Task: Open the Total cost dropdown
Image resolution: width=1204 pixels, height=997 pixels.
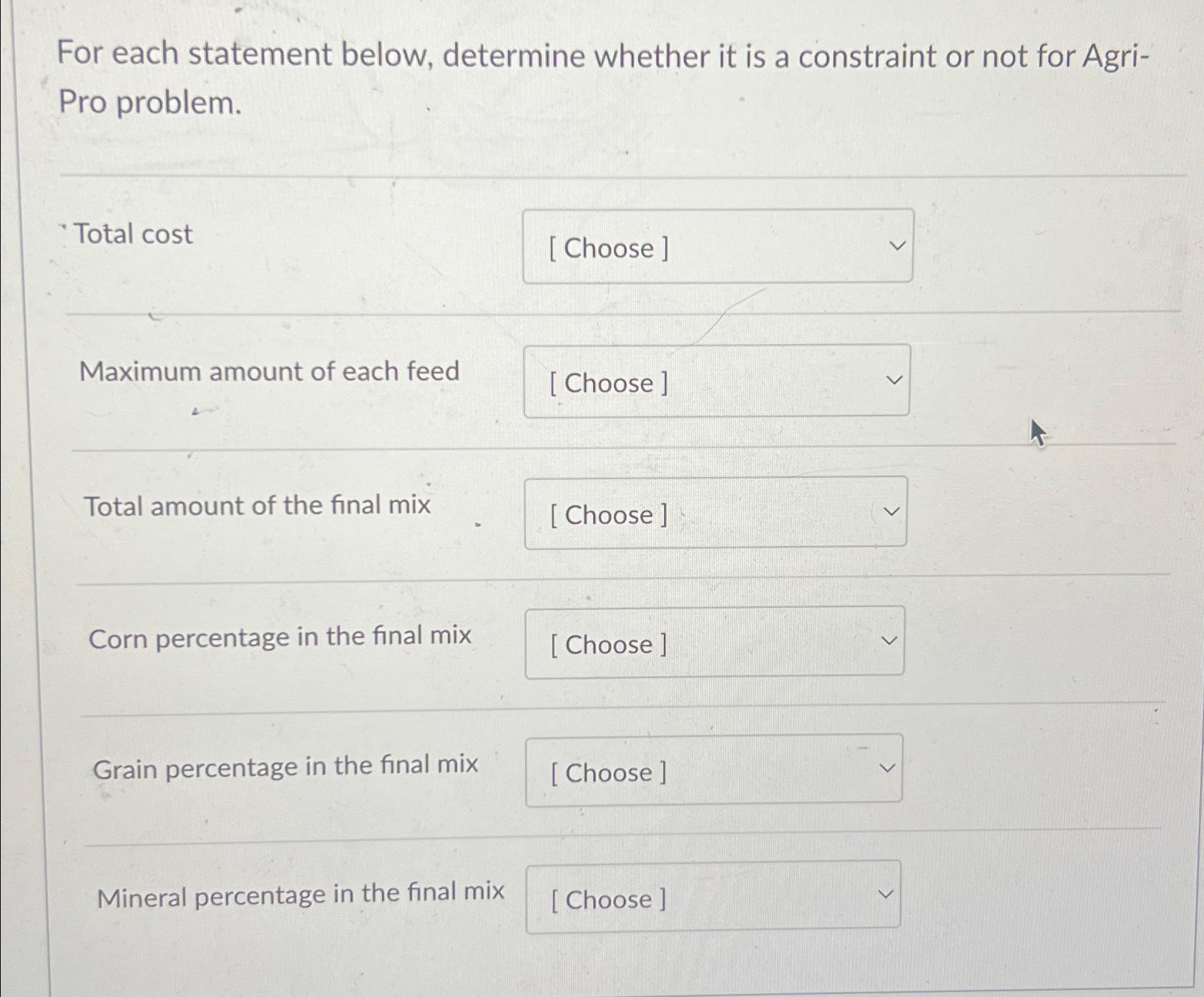Action: [x=718, y=247]
